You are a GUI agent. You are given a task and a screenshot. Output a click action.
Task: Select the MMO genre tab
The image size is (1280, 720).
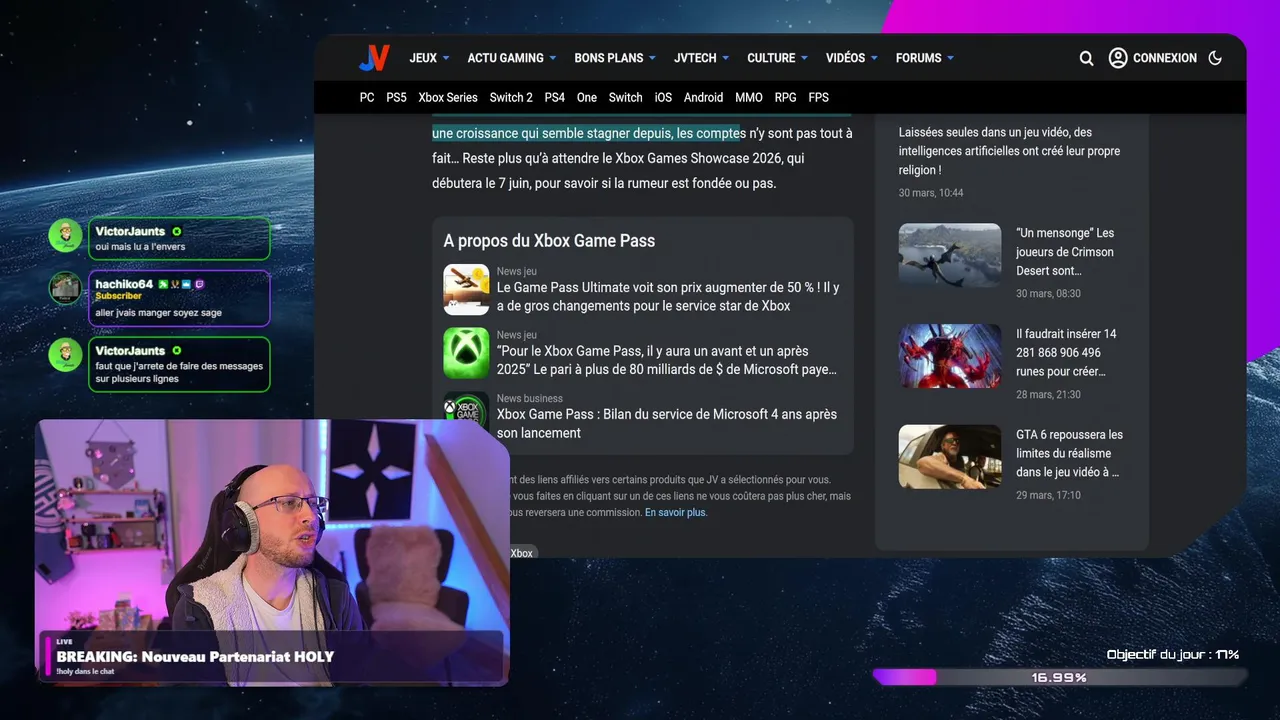(x=749, y=97)
